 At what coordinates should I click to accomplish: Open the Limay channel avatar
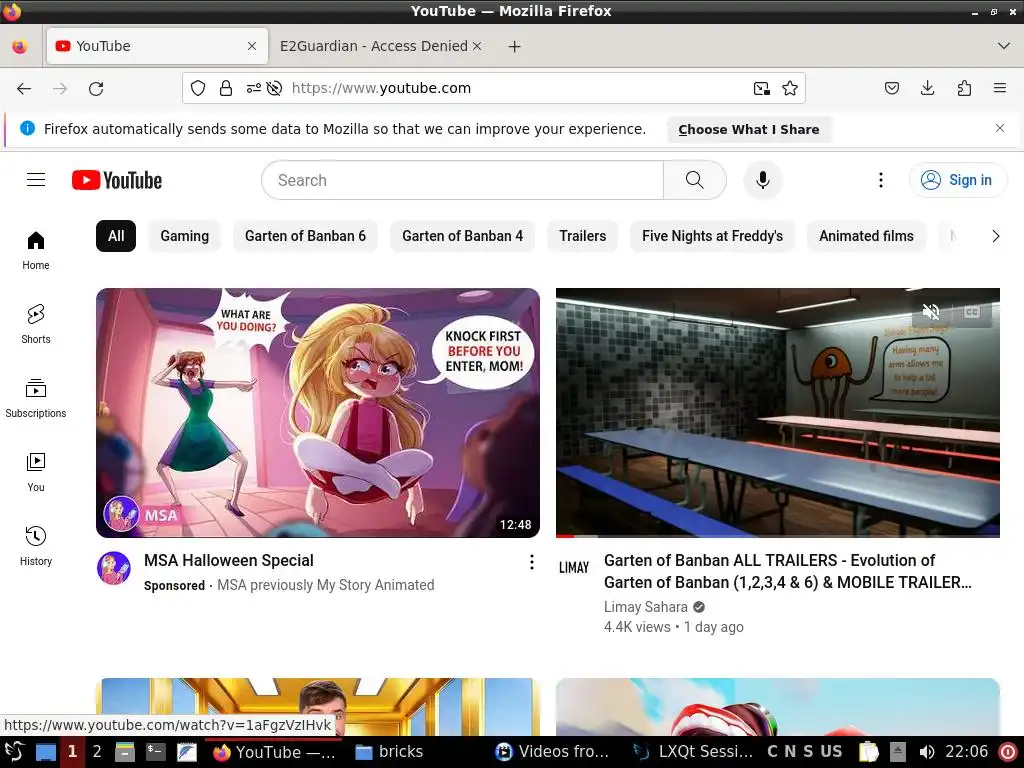click(573, 568)
